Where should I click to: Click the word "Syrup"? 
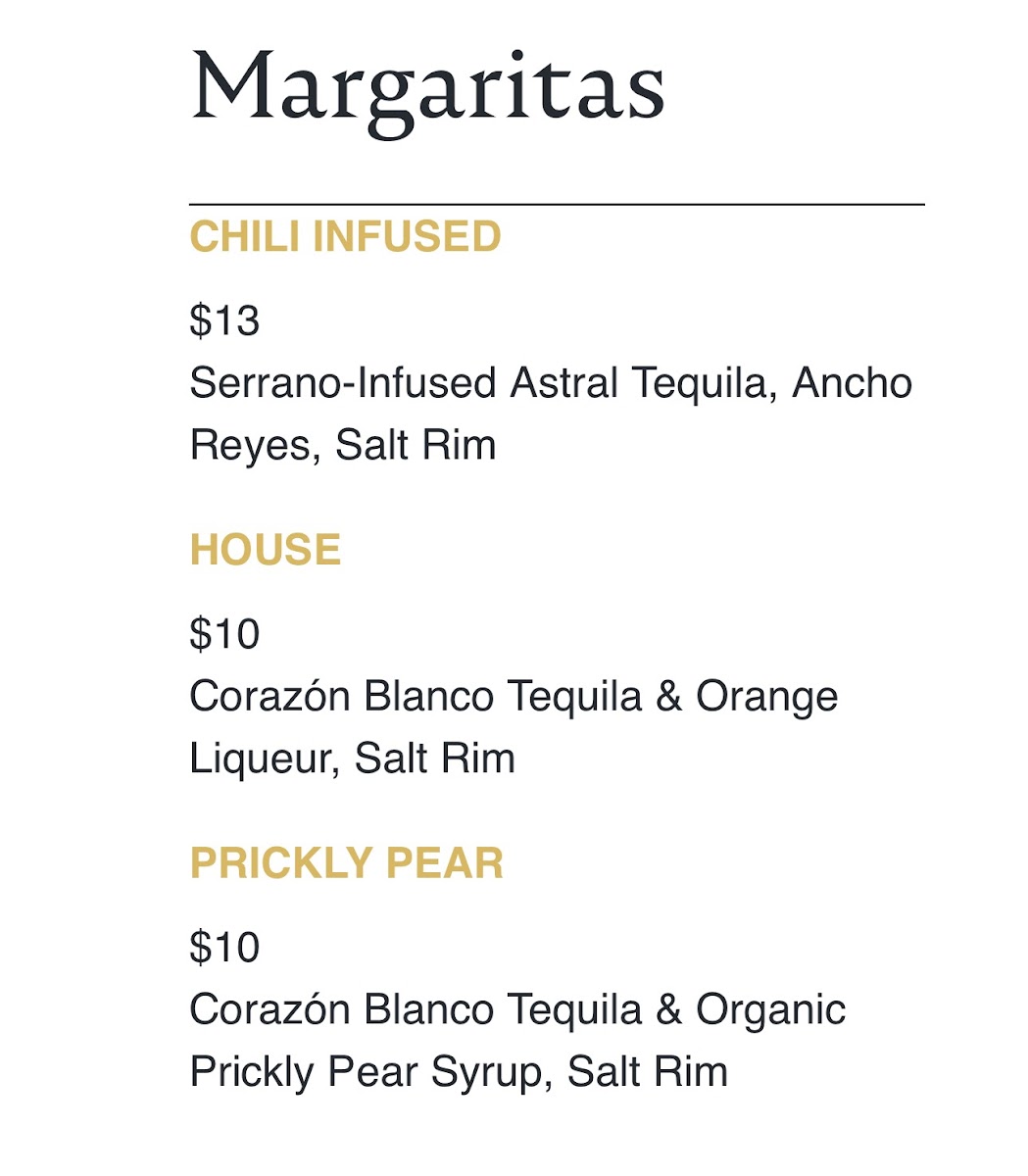coord(485,1072)
